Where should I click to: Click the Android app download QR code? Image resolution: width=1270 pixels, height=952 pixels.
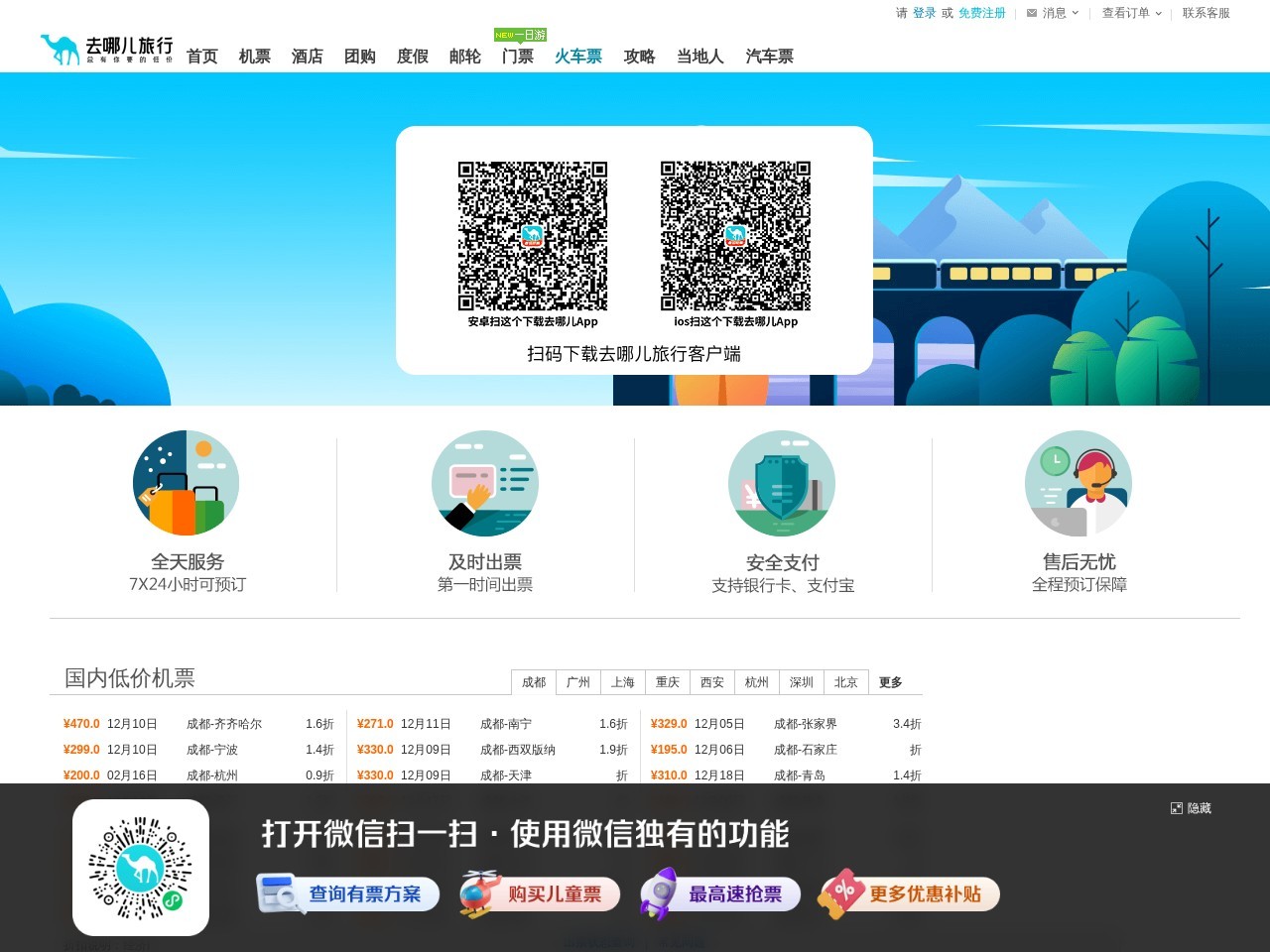point(532,235)
